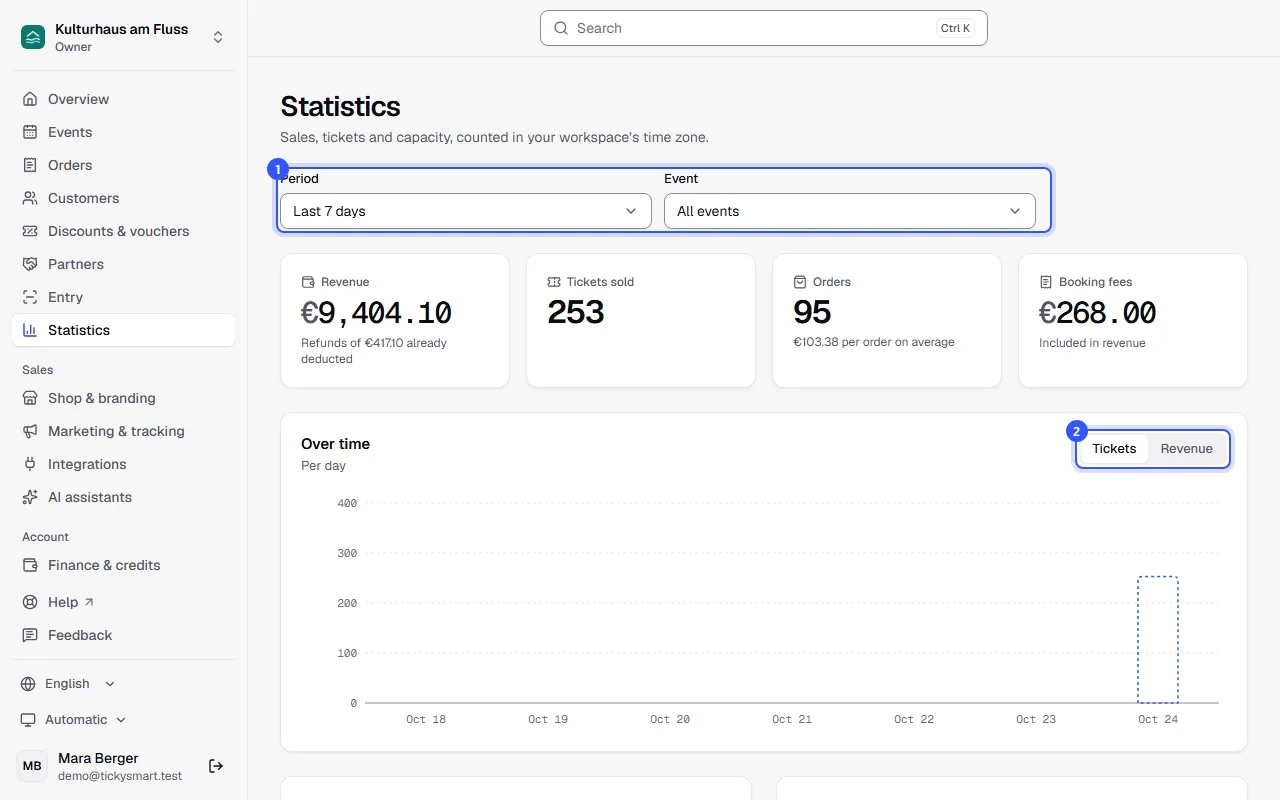Click the Integrations plug icon

(30, 464)
